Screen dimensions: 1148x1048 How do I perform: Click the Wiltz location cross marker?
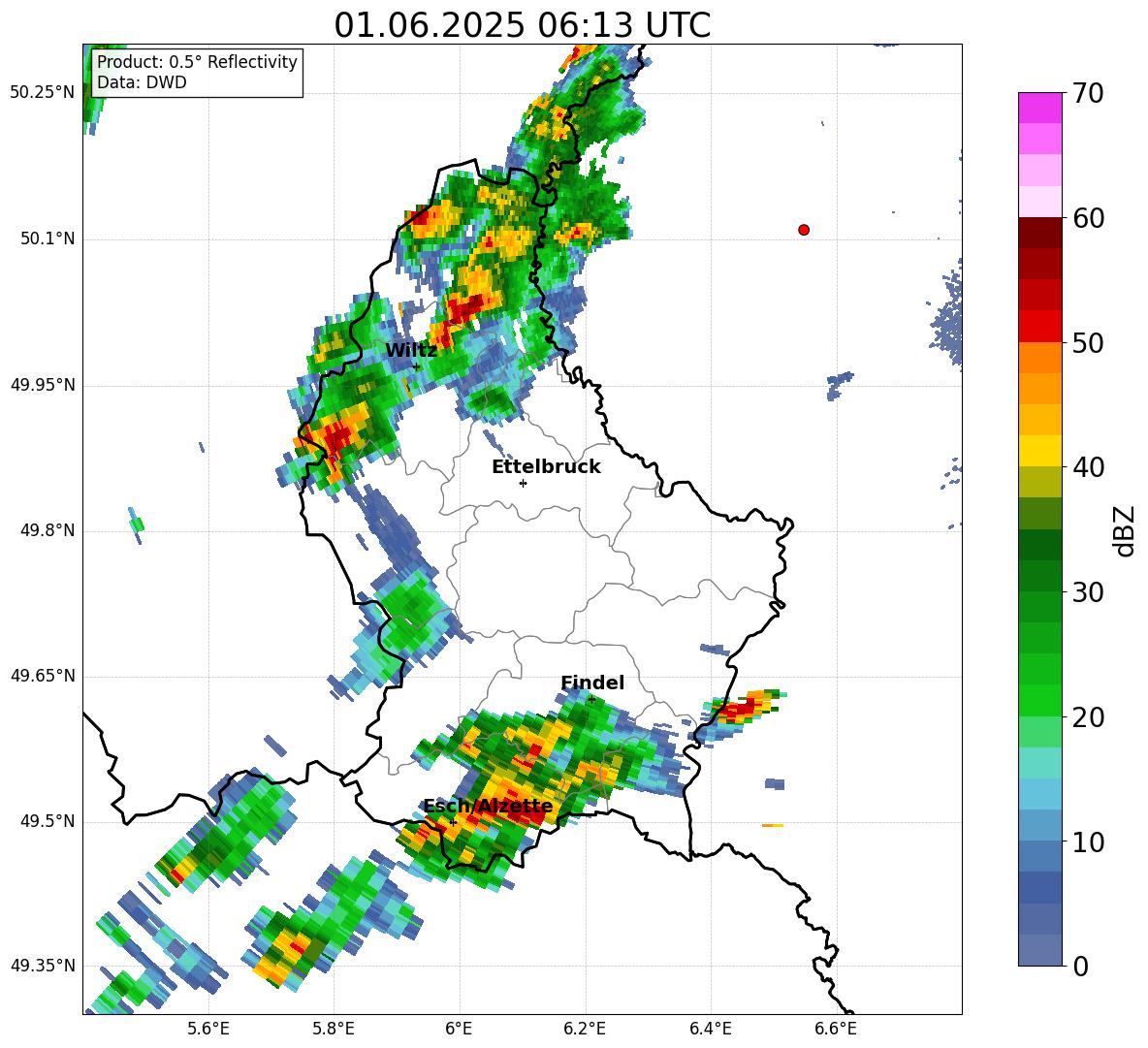point(417,366)
